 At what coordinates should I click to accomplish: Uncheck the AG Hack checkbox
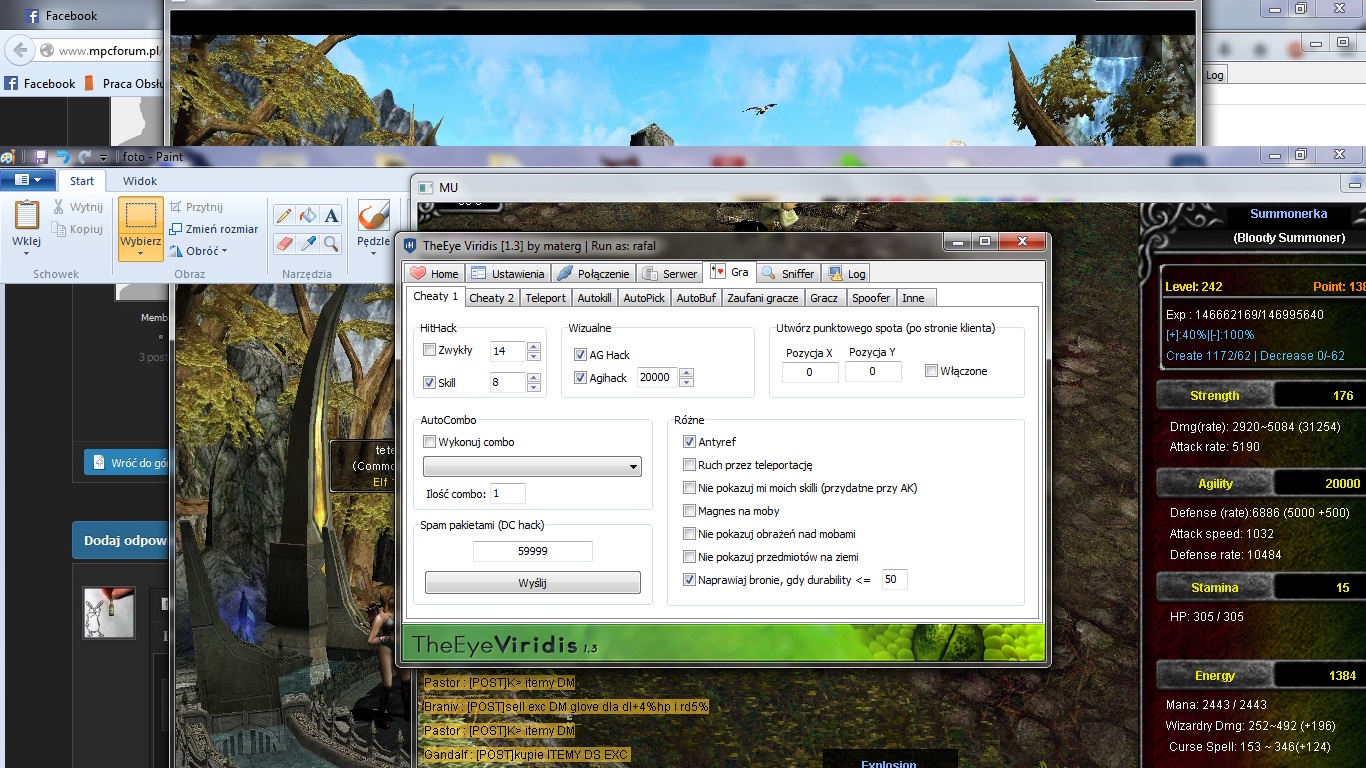click(580, 355)
